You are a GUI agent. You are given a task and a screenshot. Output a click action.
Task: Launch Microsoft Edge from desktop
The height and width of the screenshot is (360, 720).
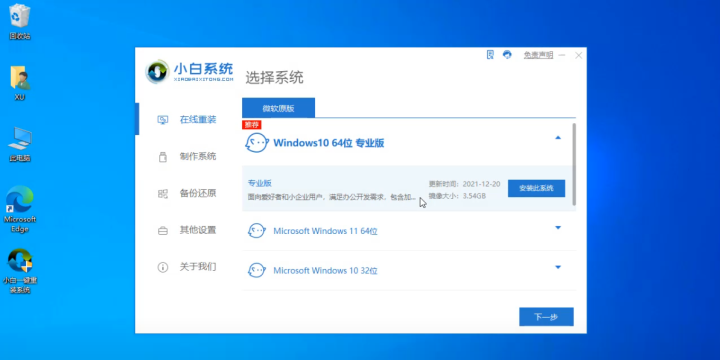[20, 209]
